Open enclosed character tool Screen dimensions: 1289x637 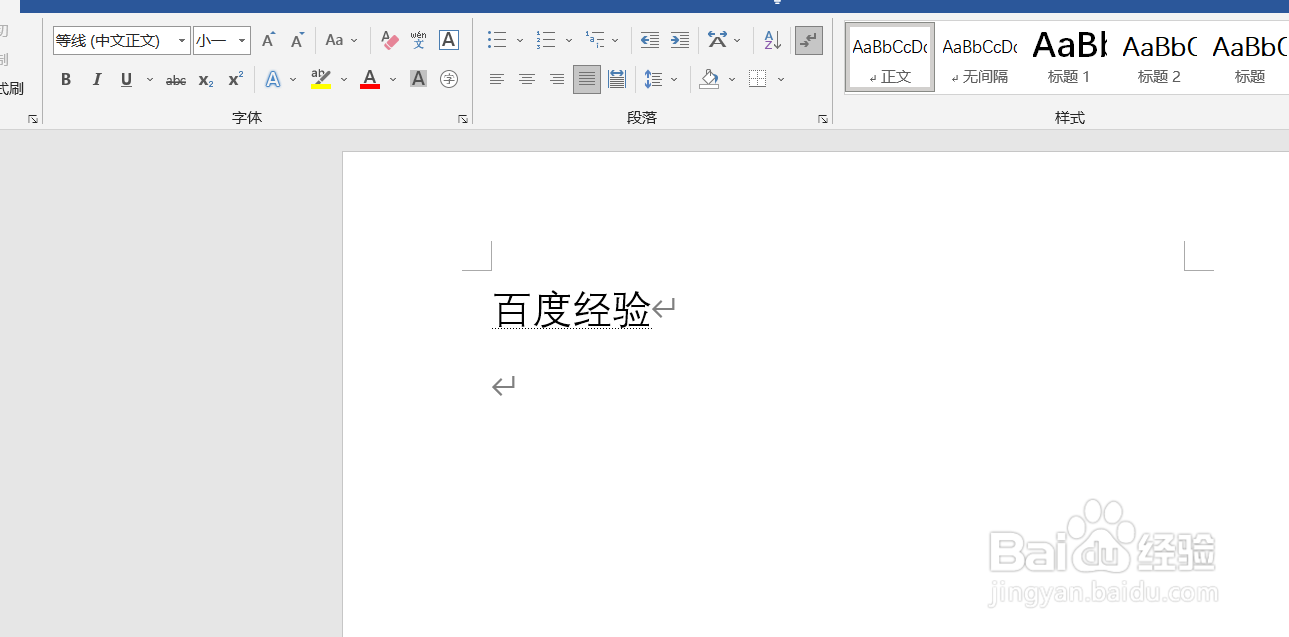pyautogui.click(x=449, y=79)
